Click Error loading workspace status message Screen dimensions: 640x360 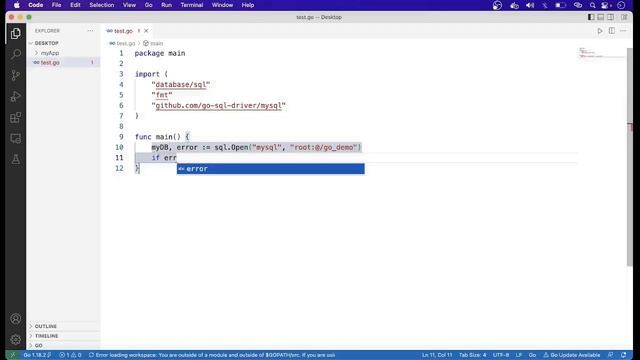[212, 355]
